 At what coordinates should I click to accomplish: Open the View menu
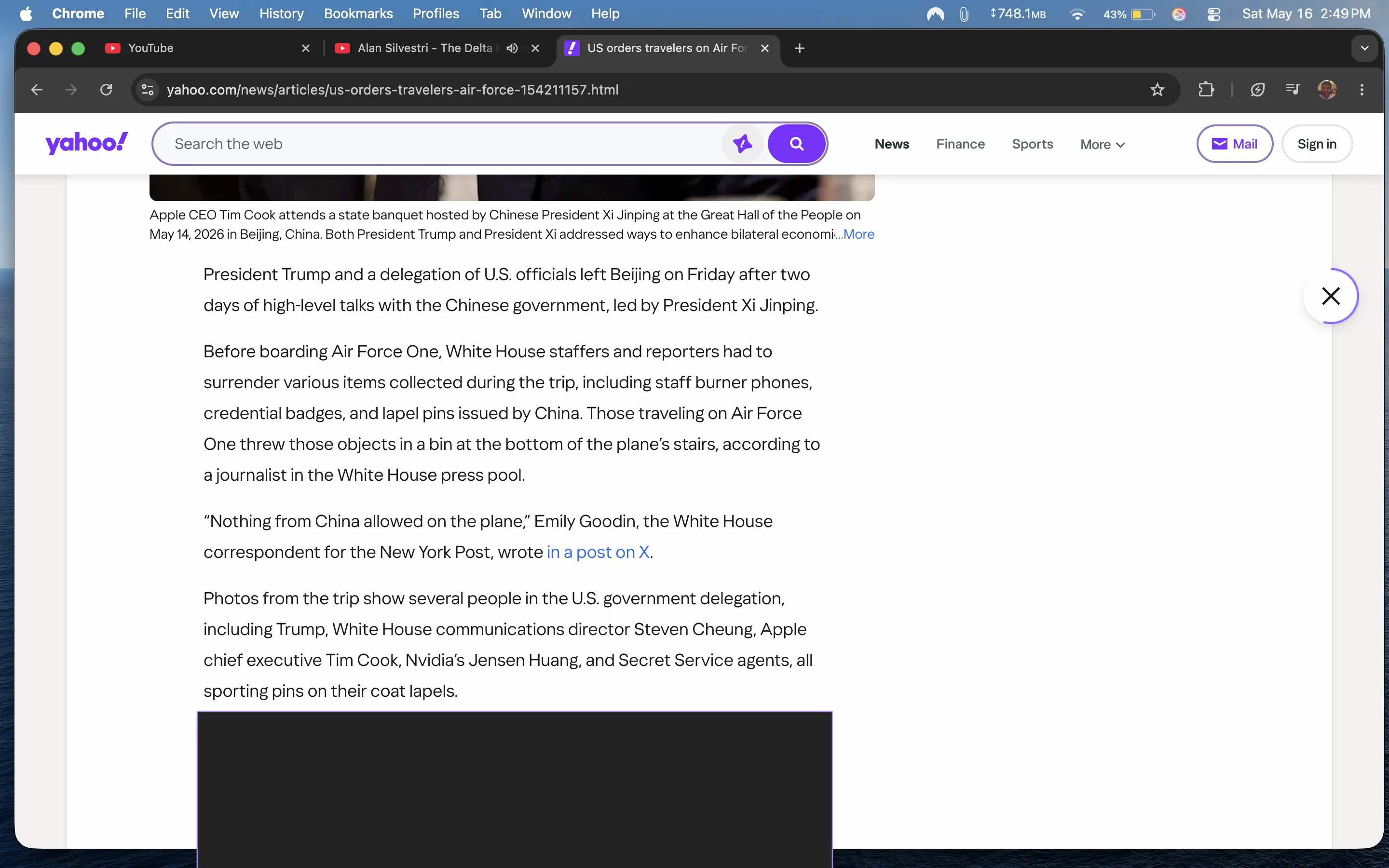(x=224, y=14)
